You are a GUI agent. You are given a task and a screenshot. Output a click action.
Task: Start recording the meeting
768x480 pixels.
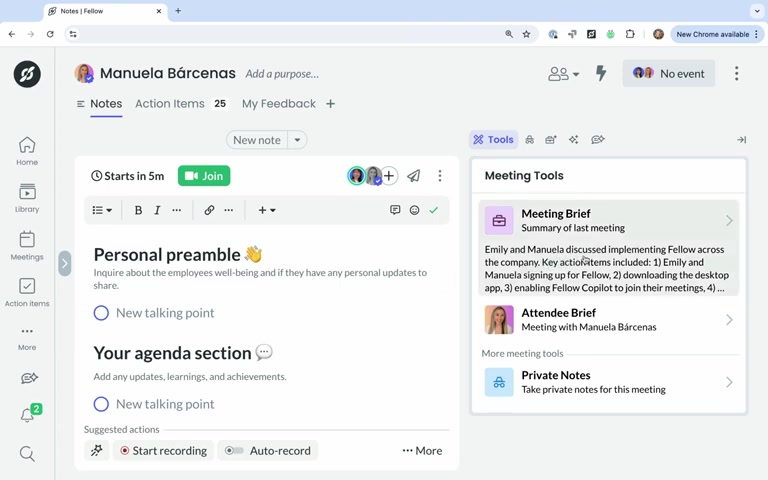pos(164,451)
